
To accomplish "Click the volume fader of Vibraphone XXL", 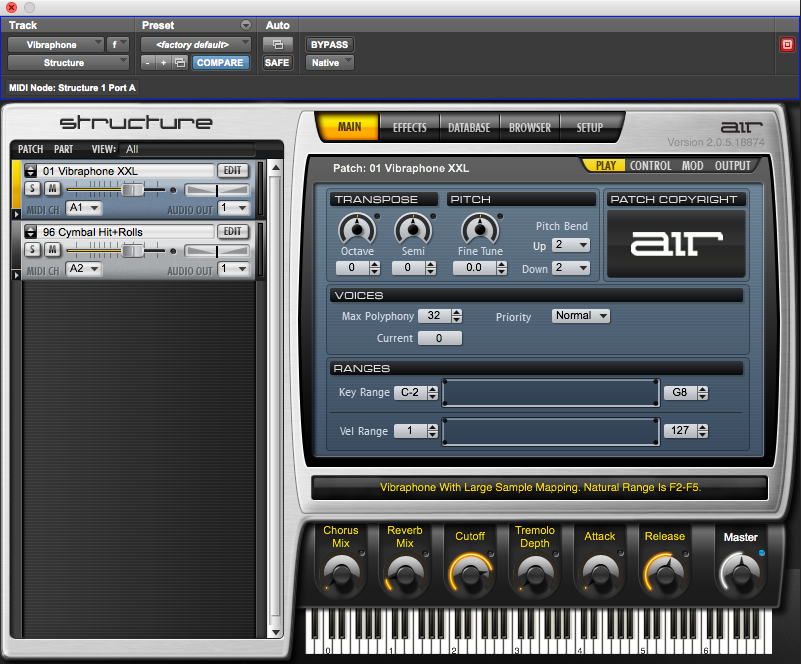I will (x=132, y=190).
